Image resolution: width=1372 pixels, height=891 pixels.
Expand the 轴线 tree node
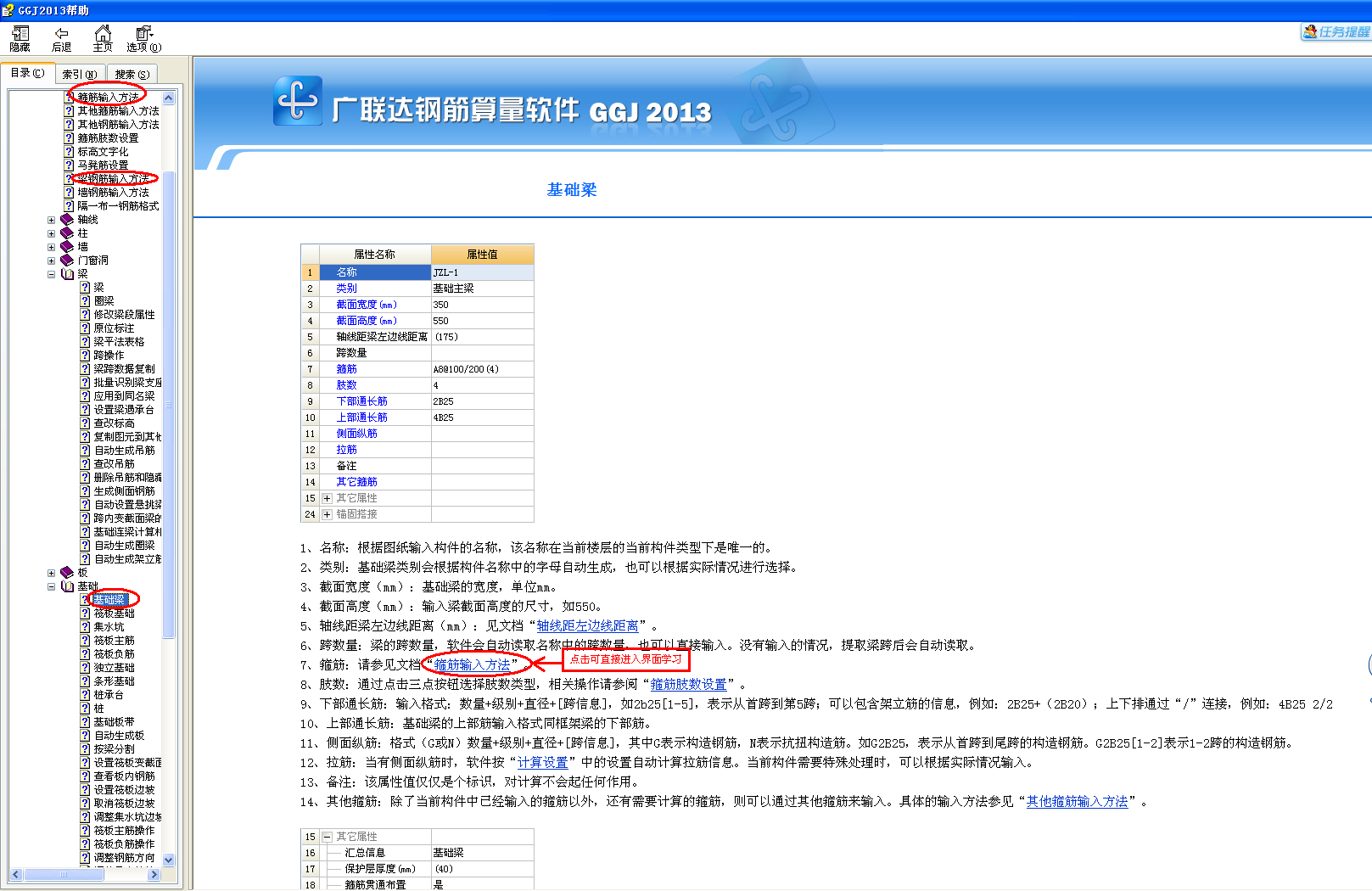click(52, 220)
